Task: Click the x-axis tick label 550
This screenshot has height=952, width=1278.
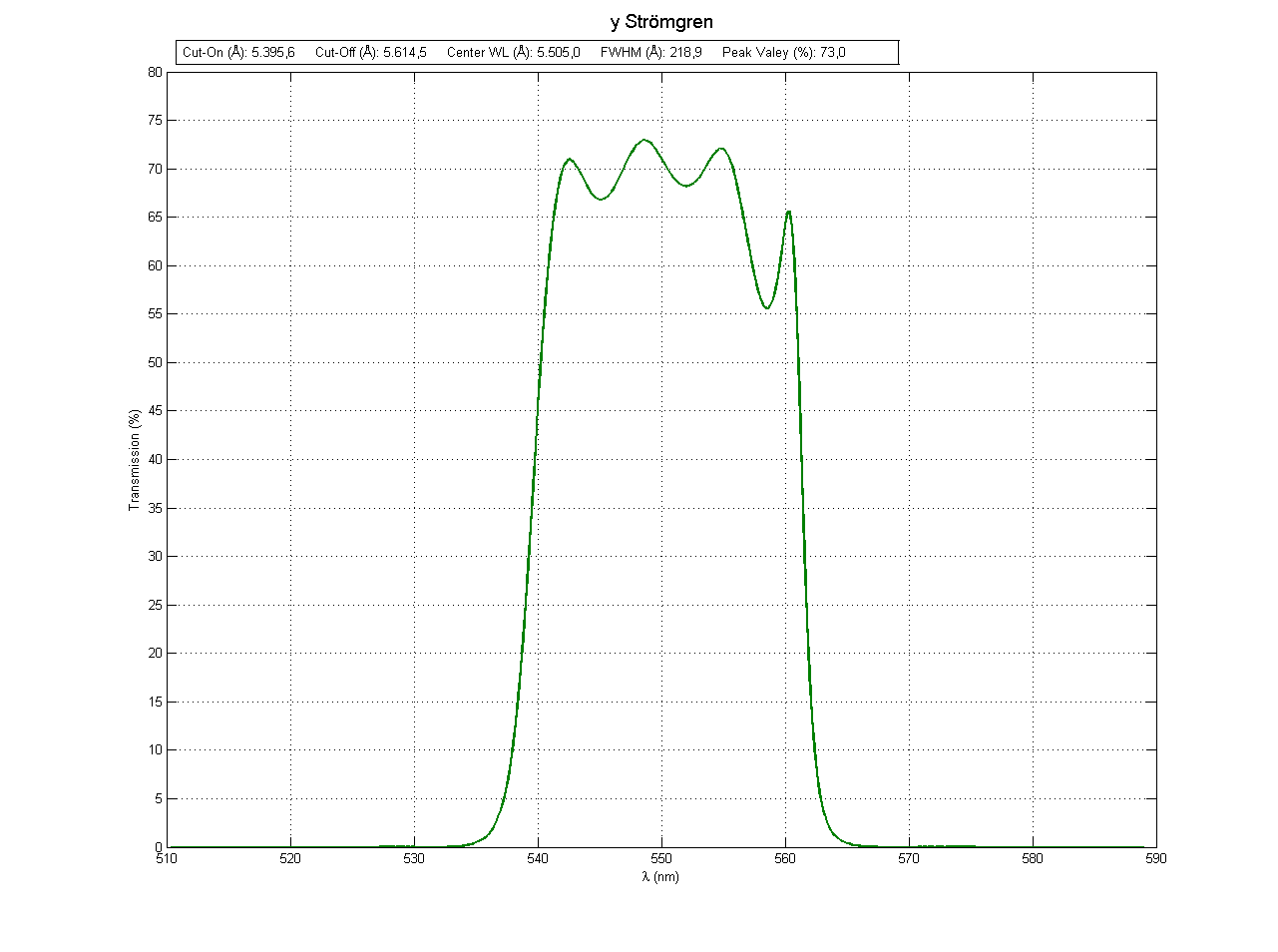Action: coord(661,858)
